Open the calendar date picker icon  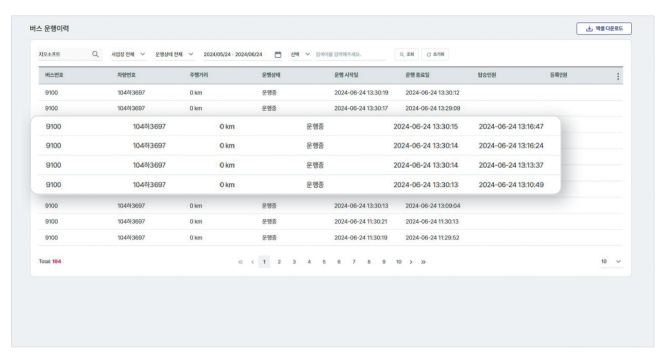tap(278, 54)
